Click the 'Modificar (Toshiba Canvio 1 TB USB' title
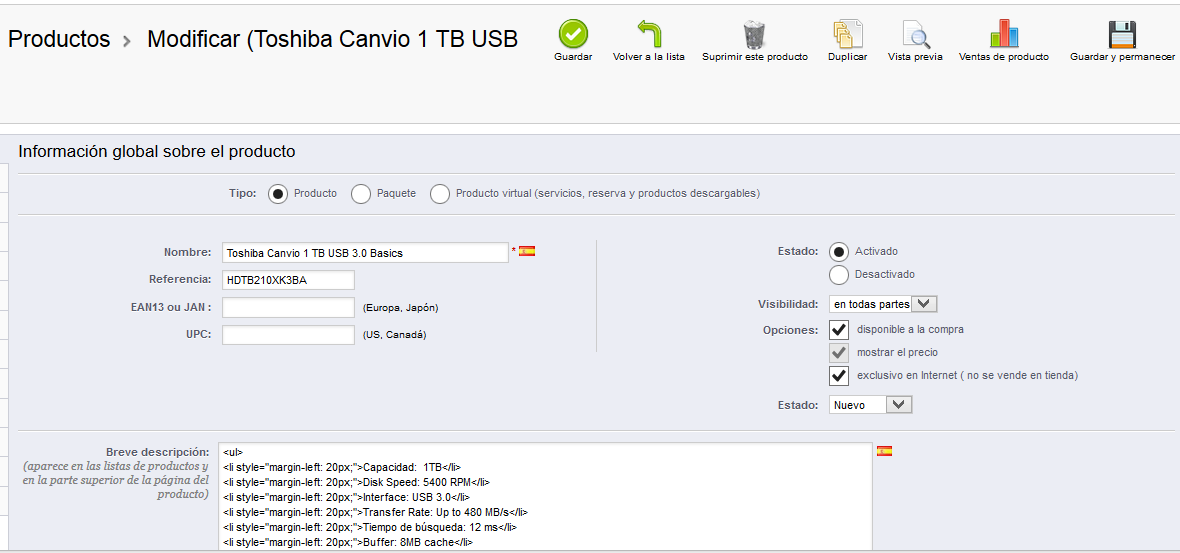 pos(333,39)
